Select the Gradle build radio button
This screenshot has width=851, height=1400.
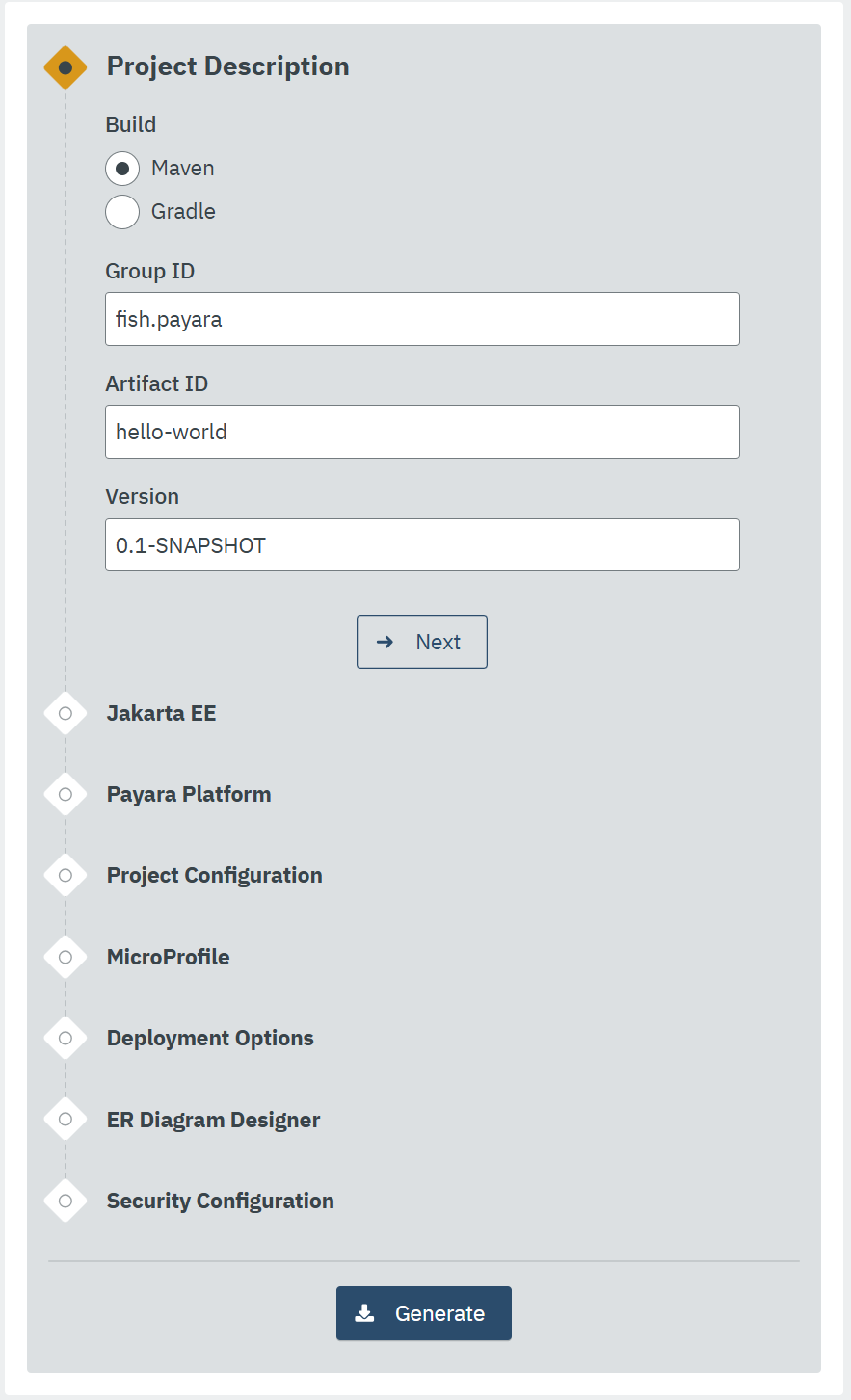pos(122,212)
